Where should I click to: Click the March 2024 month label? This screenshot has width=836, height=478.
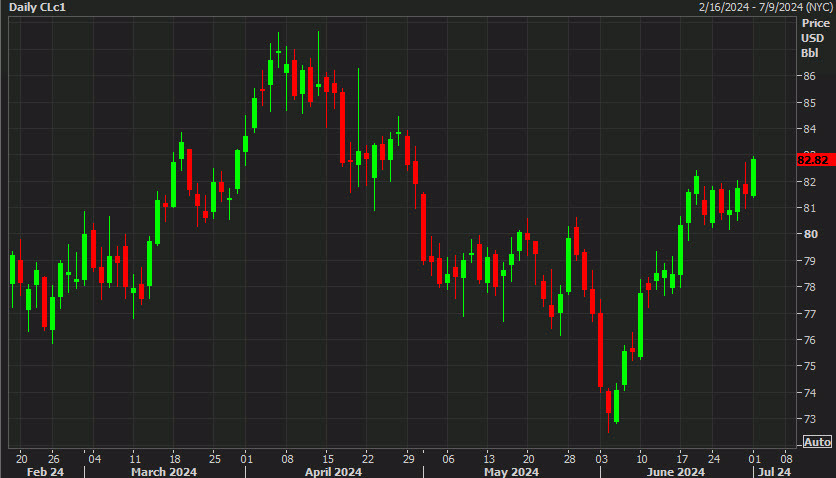tap(164, 472)
